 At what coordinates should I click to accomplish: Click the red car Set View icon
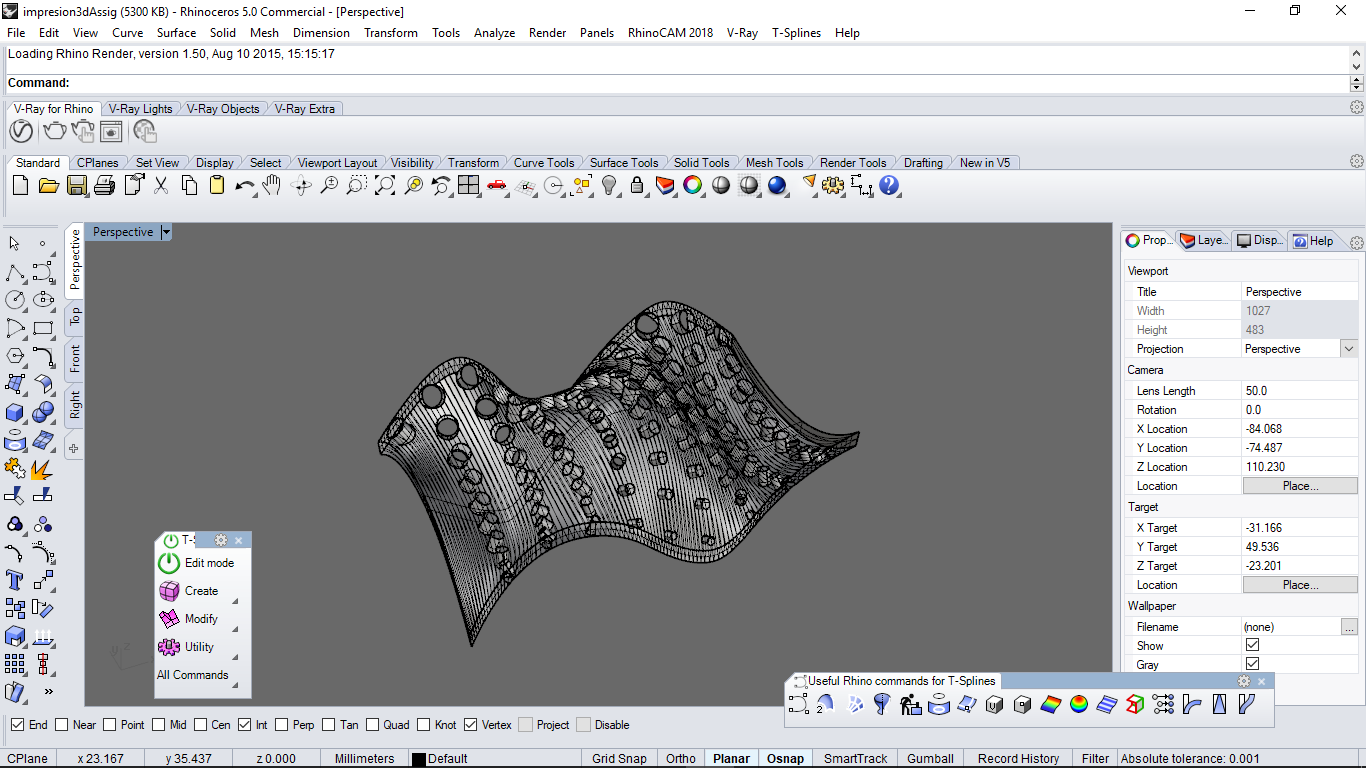click(496, 185)
